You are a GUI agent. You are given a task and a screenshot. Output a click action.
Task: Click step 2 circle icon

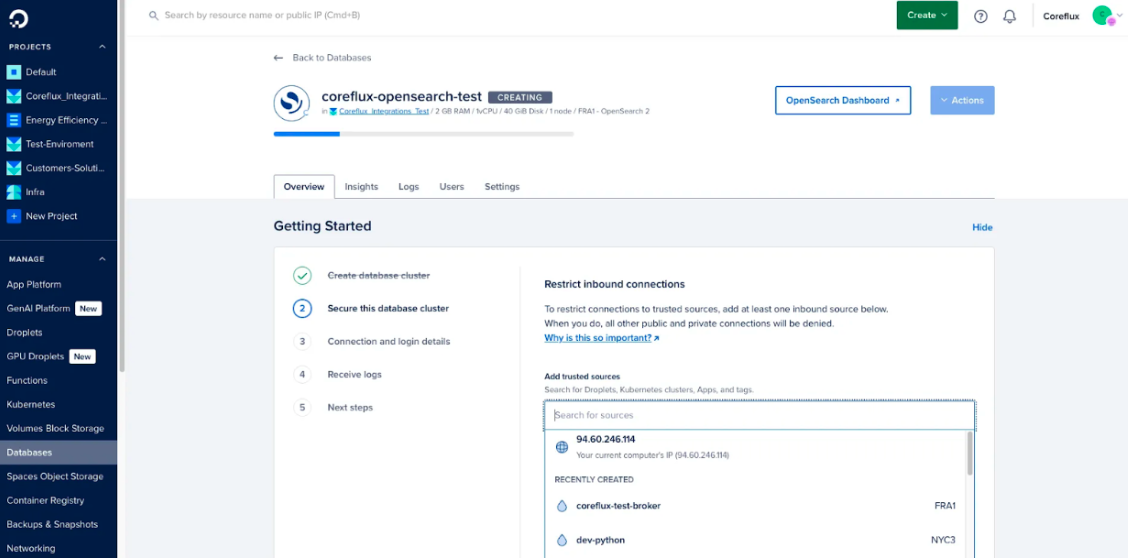click(302, 308)
